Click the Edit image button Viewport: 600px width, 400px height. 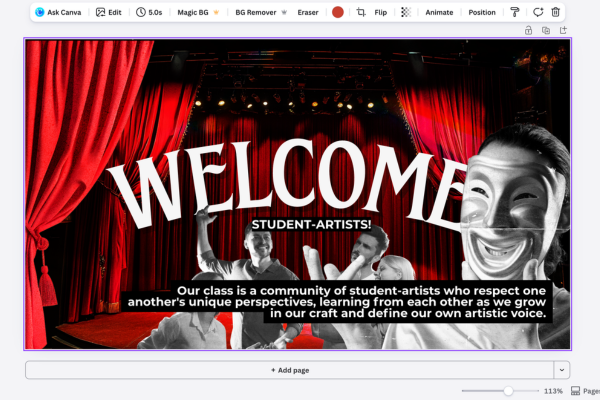109,12
